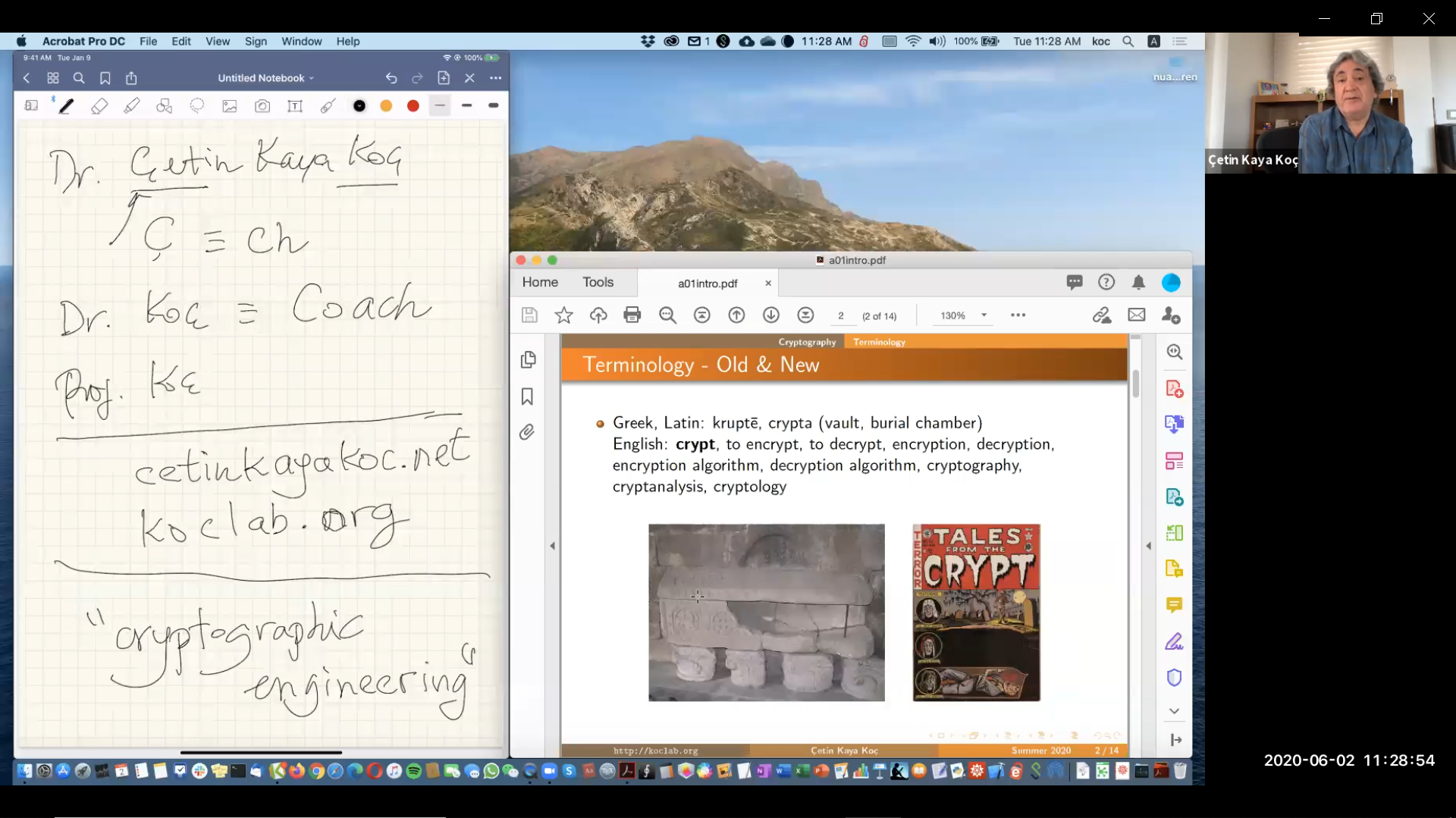The width and height of the screenshot is (1456, 818).
Task: Click the page number input field
Action: click(840, 316)
